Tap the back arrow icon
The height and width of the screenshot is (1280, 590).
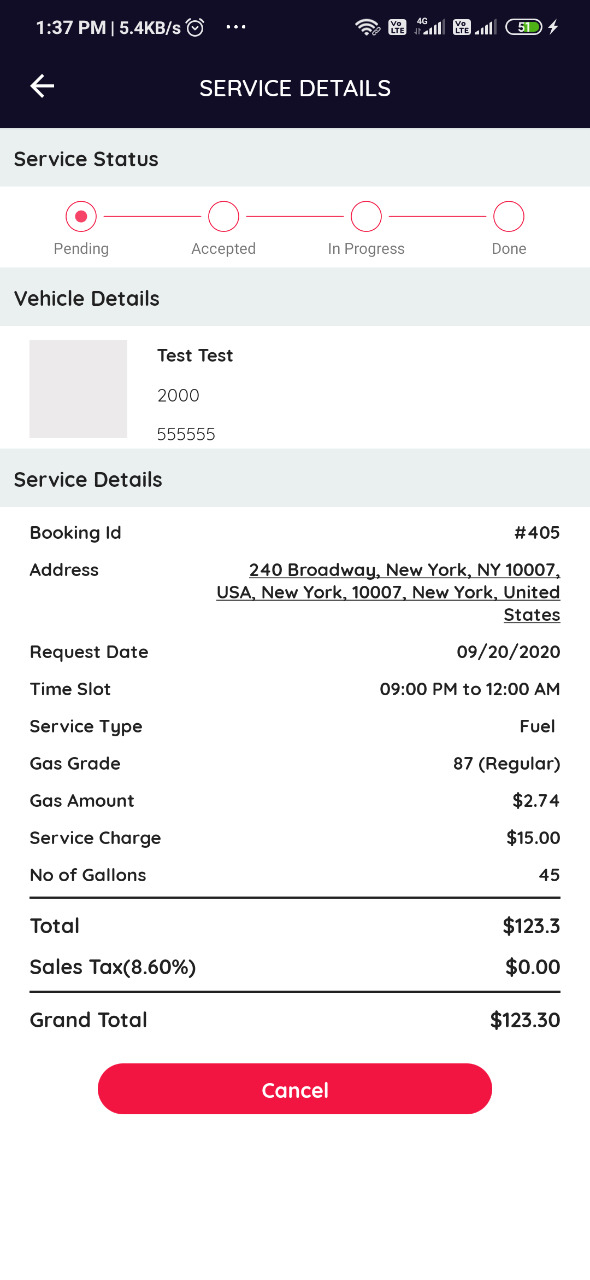pos(42,87)
